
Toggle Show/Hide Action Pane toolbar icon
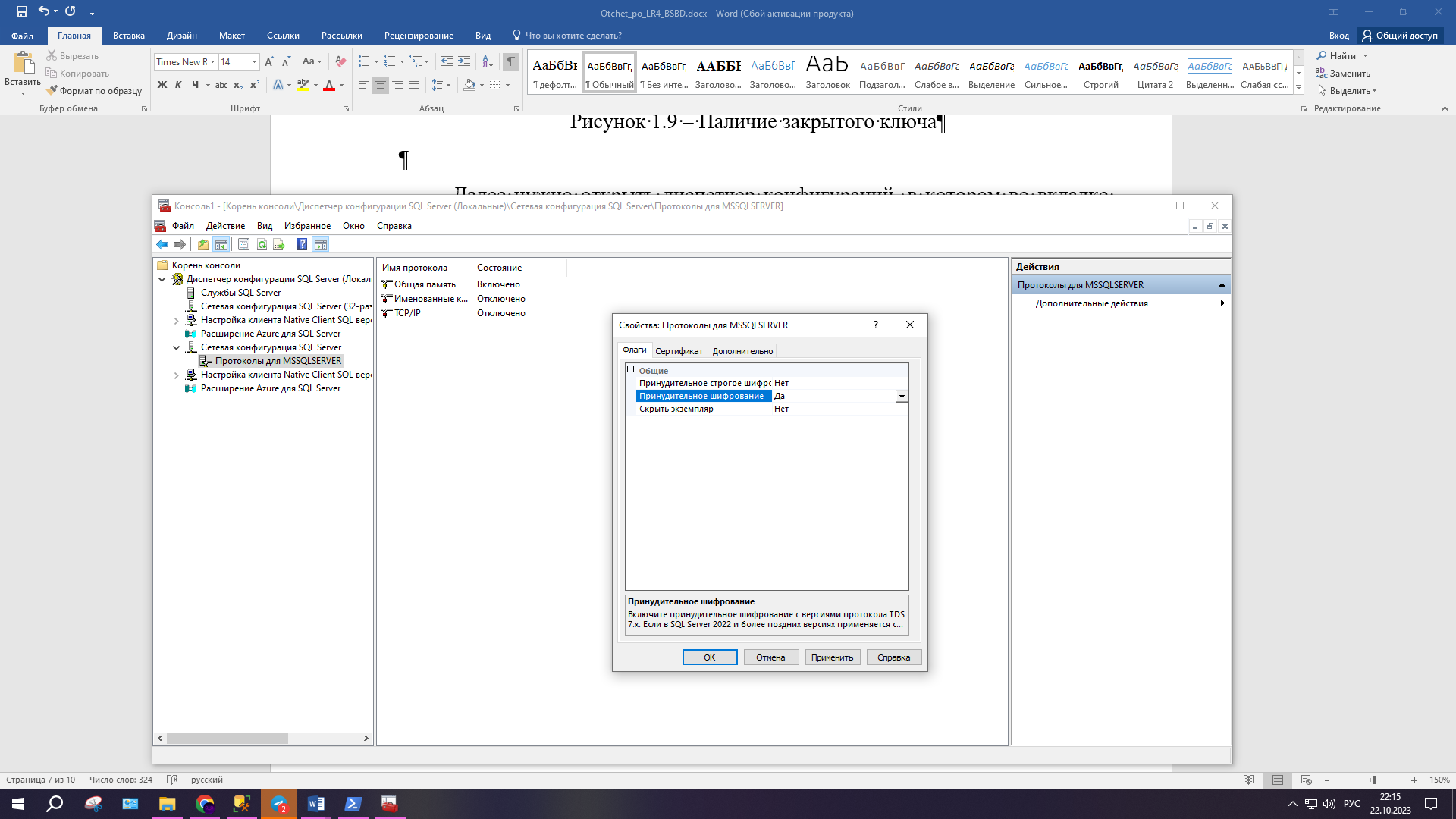(320, 244)
